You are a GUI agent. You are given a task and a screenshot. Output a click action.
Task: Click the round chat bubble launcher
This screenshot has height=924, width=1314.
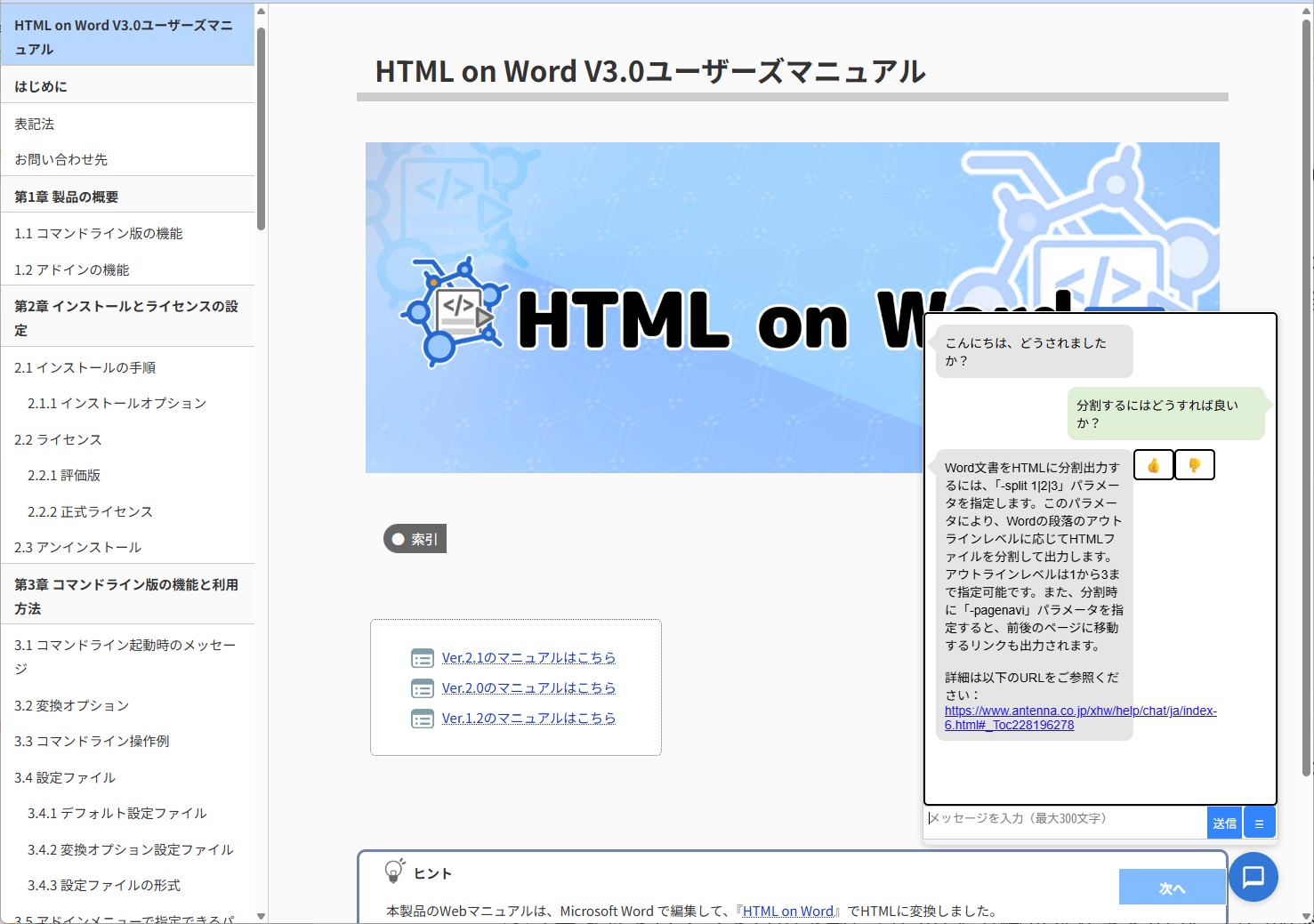coord(1254,877)
